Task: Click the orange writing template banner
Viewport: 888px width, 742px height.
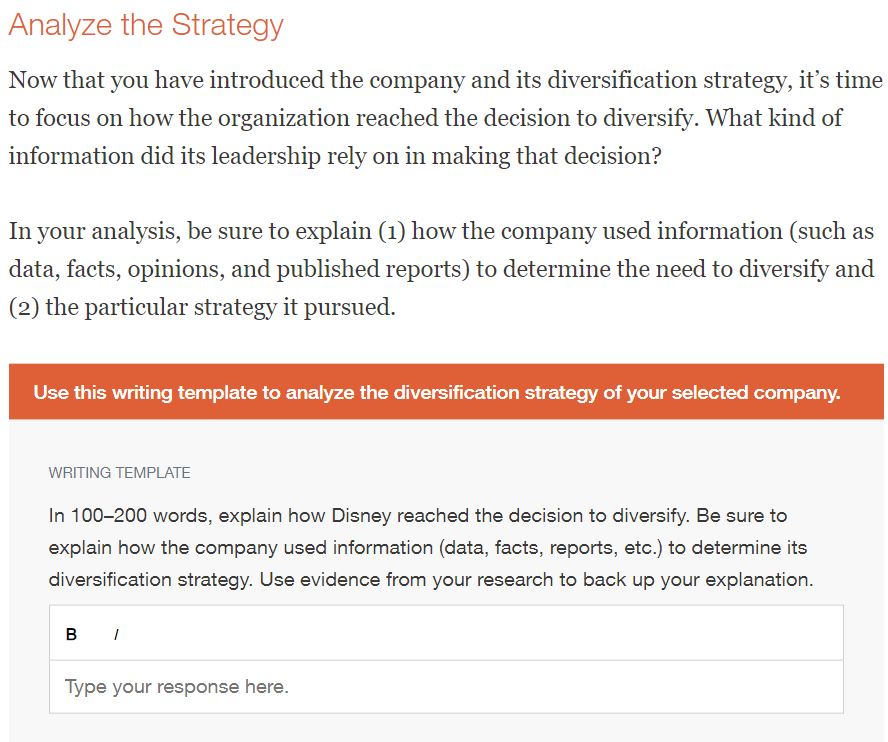Action: point(446,392)
